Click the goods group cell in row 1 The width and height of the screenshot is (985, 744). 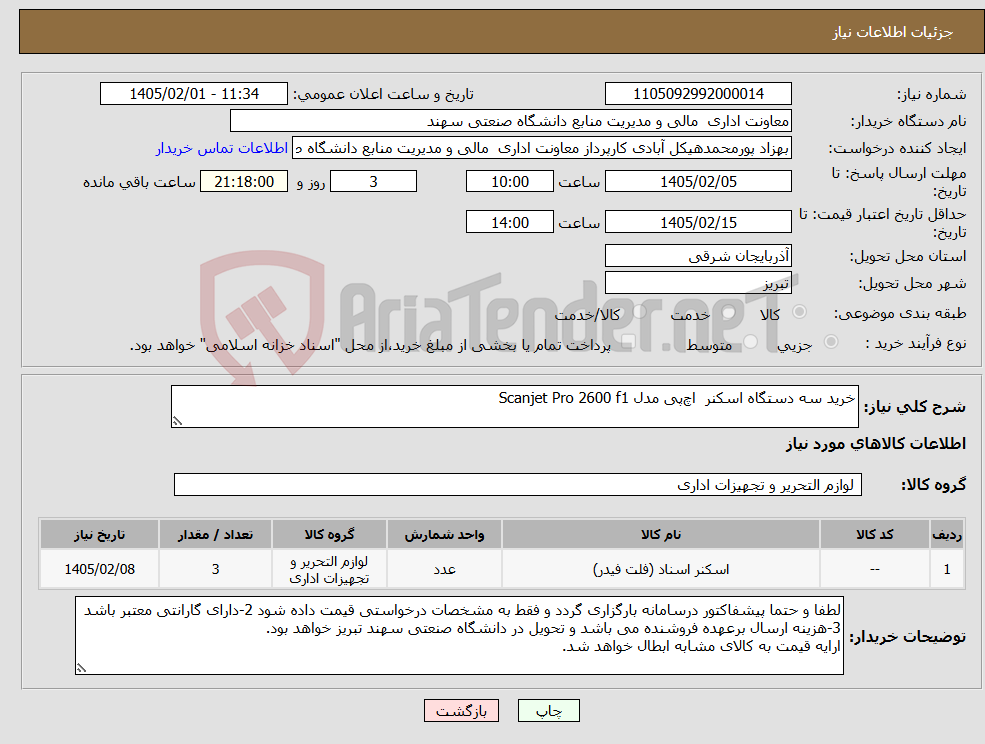[x=329, y=569]
